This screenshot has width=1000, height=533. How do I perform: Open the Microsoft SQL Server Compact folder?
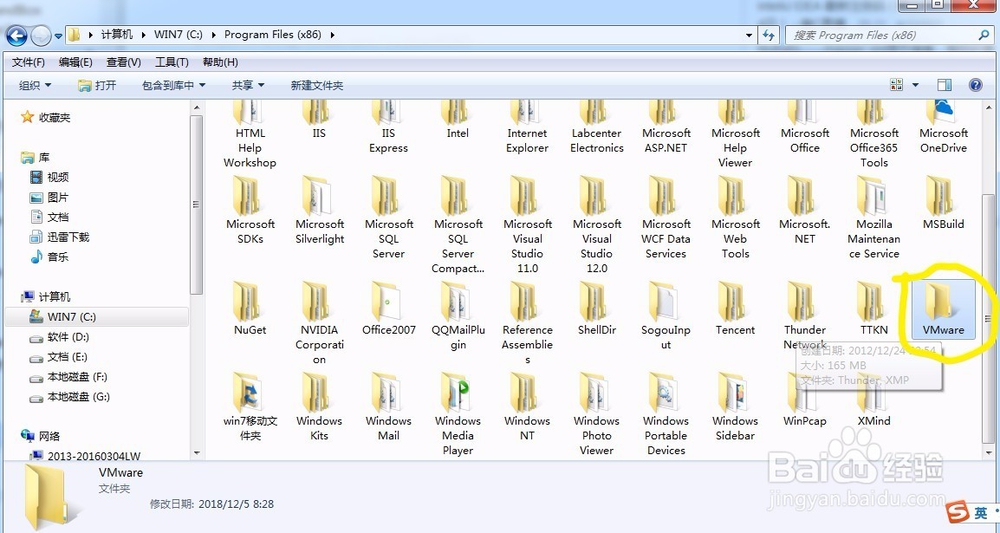(x=458, y=226)
